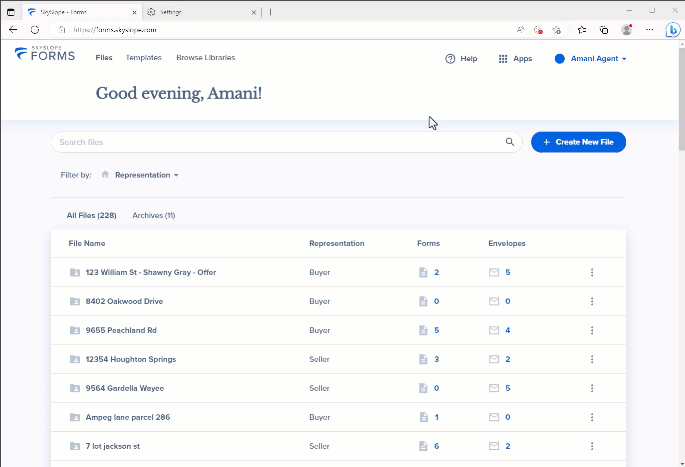Open envelope icon for Ampeg lane parcel 286

(494, 417)
